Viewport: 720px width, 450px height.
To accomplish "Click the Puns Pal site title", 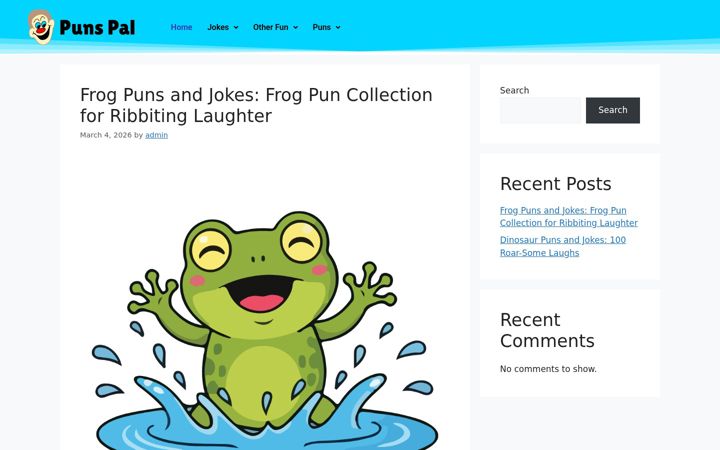I will (97, 28).
